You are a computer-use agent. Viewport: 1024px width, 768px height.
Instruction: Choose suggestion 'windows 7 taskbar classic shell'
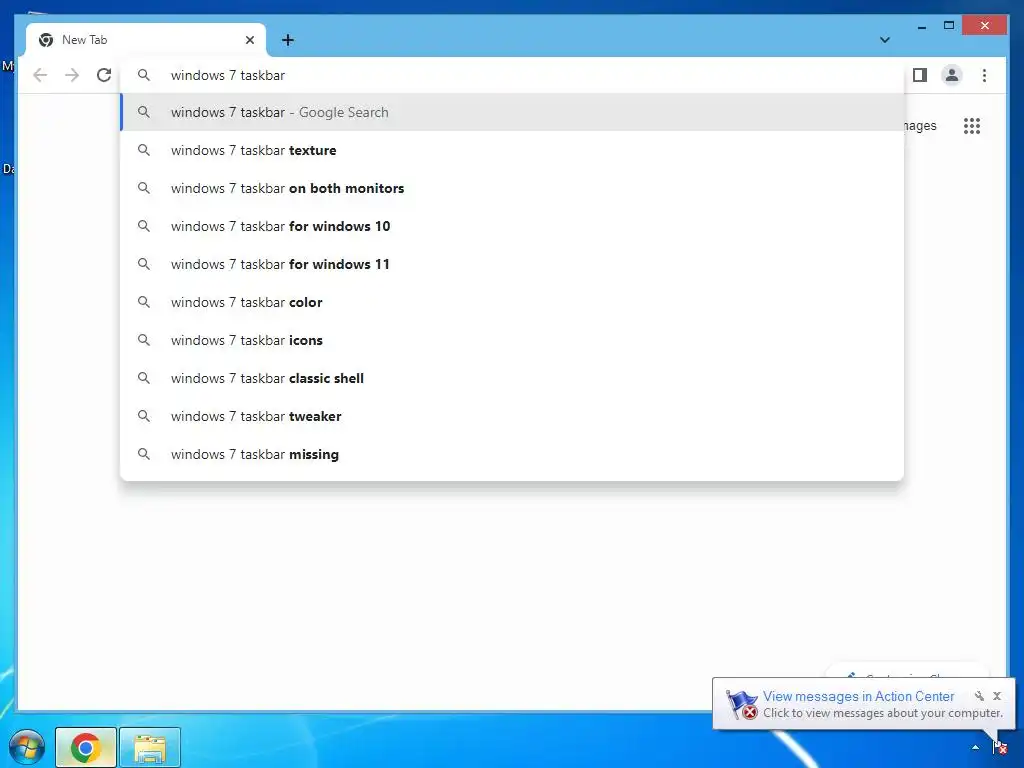click(512, 378)
